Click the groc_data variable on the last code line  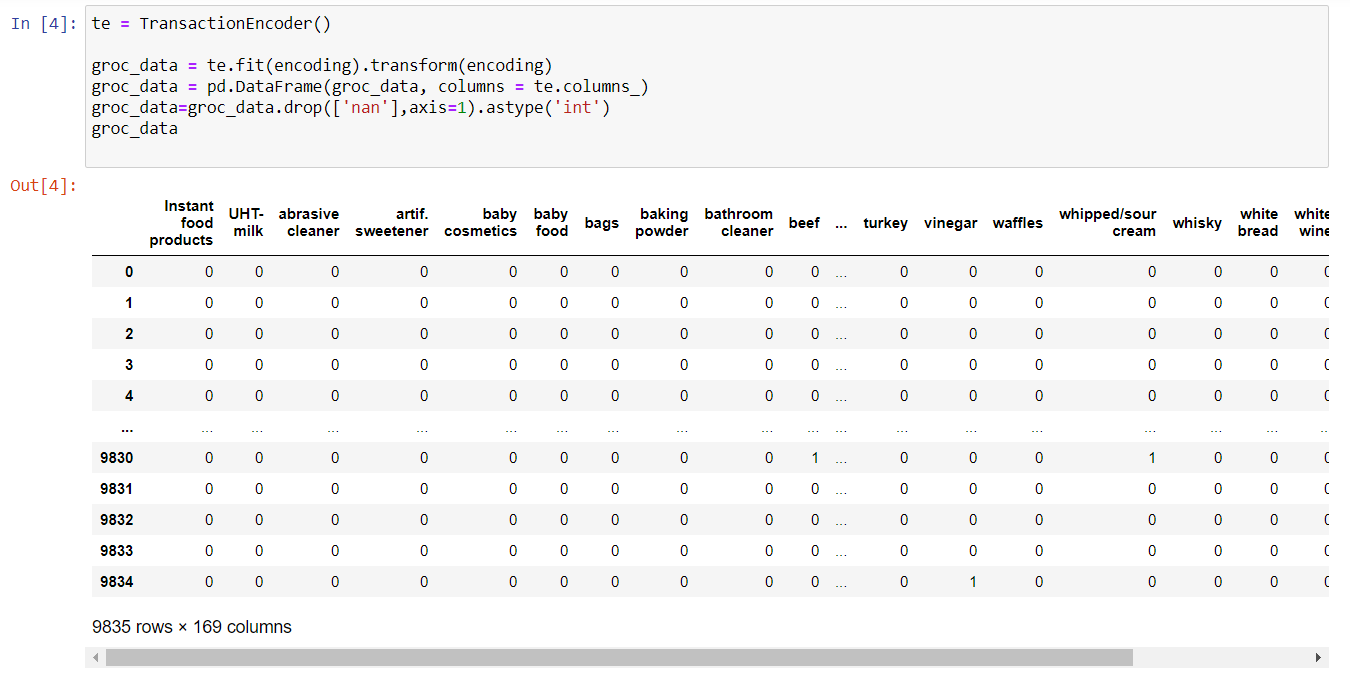134,128
